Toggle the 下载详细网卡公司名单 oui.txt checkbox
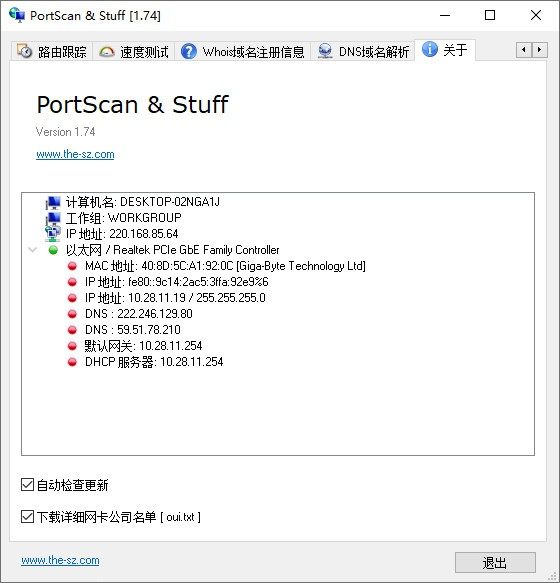This screenshot has height=583, width=560. click(27, 516)
